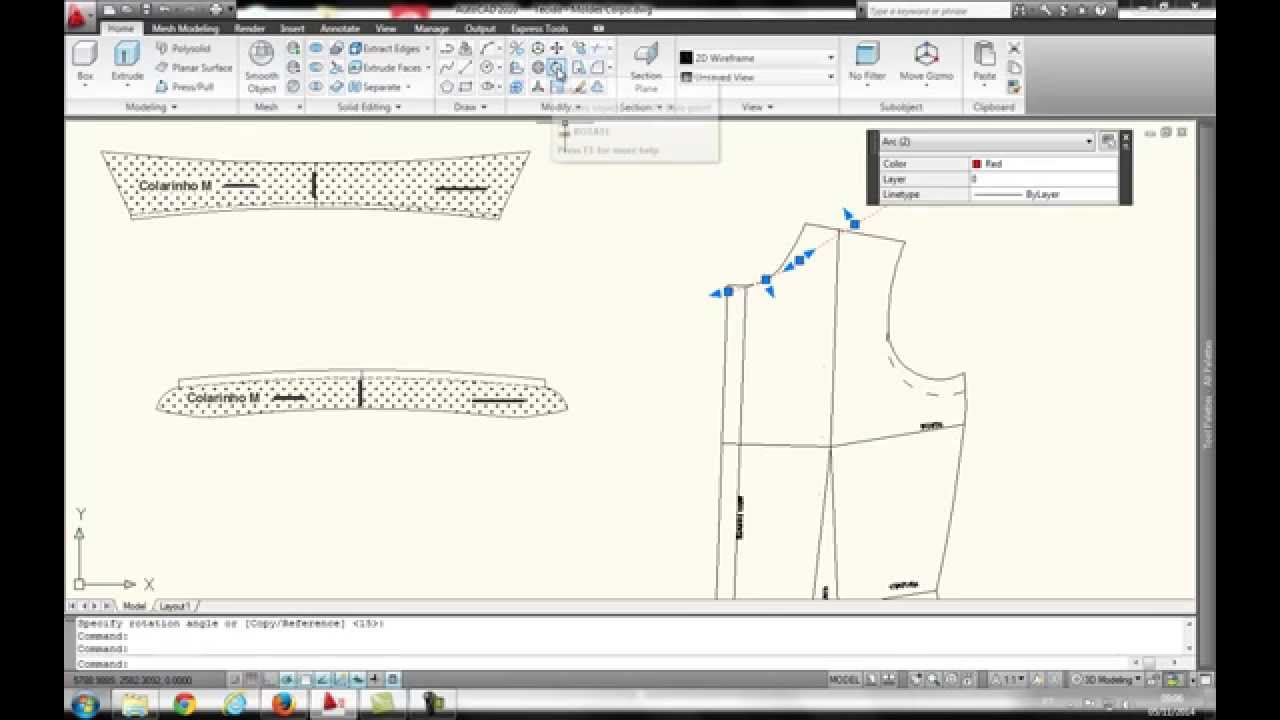Open the Annotate ribbon tab
Image resolution: width=1280 pixels, height=720 pixels.
pyautogui.click(x=339, y=29)
